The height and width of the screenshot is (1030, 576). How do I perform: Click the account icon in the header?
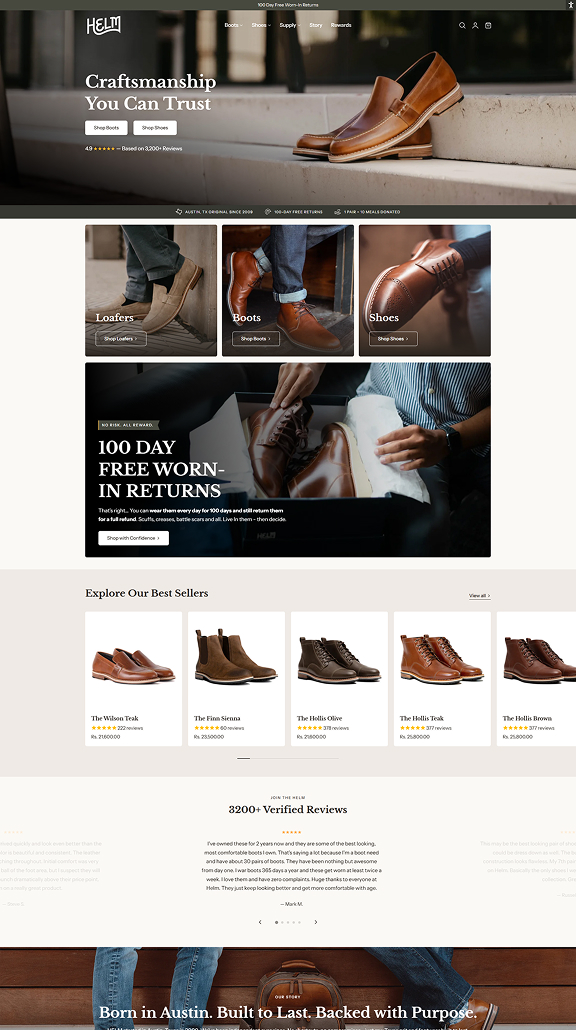[x=475, y=25]
